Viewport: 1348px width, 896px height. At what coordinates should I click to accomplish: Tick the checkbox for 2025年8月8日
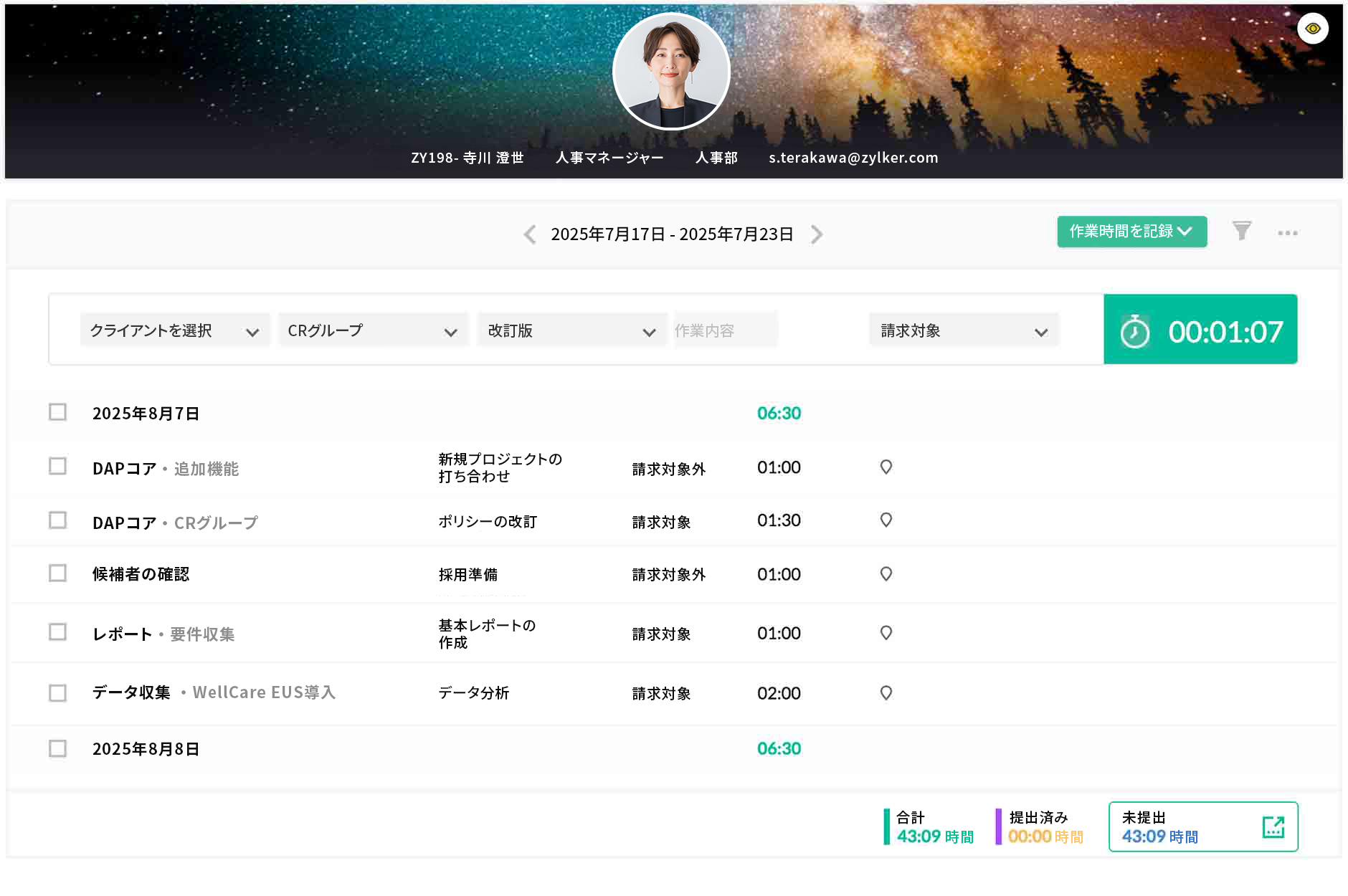tap(57, 748)
